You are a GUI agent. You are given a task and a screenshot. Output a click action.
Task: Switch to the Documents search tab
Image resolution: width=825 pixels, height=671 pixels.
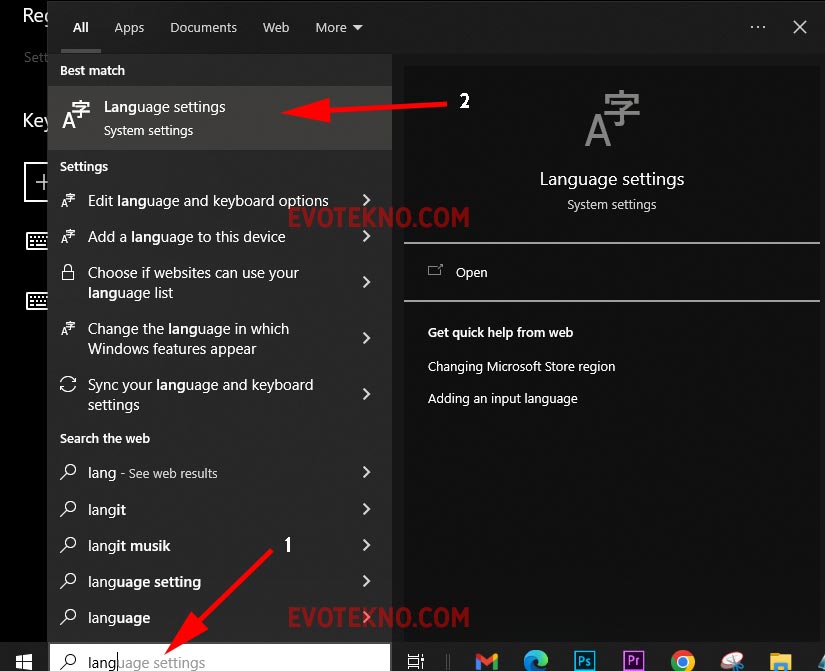point(203,28)
